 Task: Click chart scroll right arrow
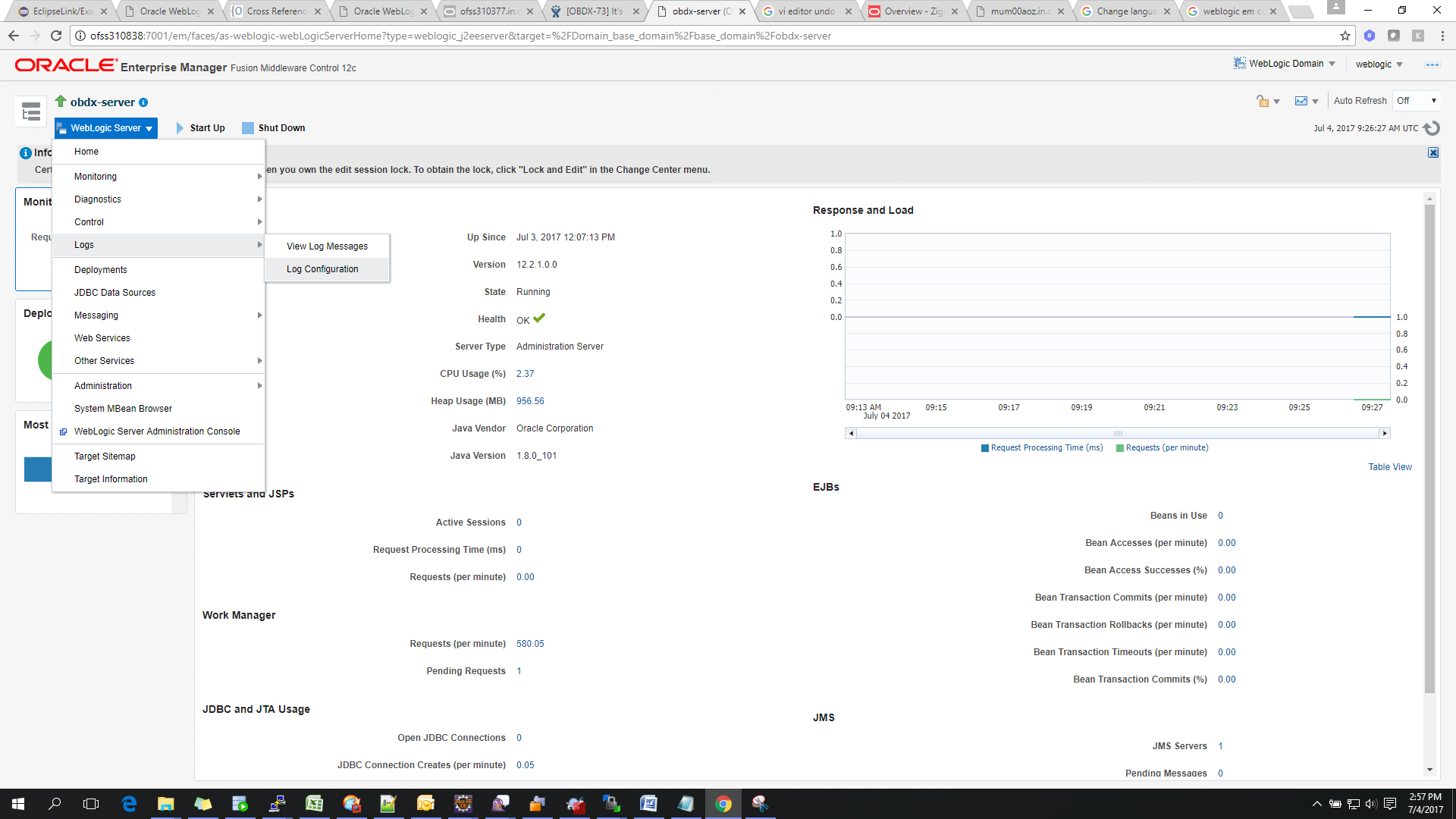pyautogui.click(x=1385, y=433)
